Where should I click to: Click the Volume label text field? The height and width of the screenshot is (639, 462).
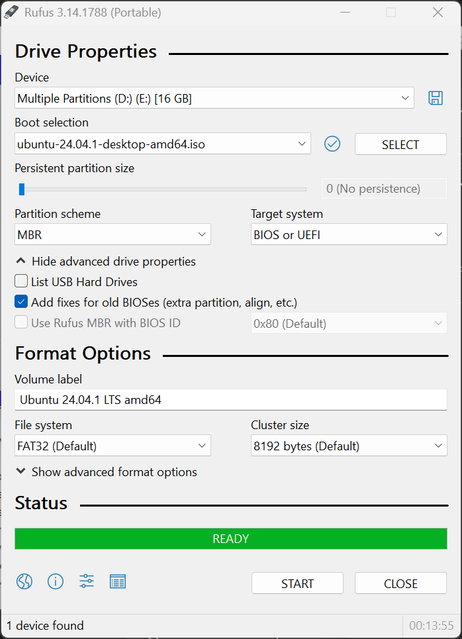[x=231, y=400]
